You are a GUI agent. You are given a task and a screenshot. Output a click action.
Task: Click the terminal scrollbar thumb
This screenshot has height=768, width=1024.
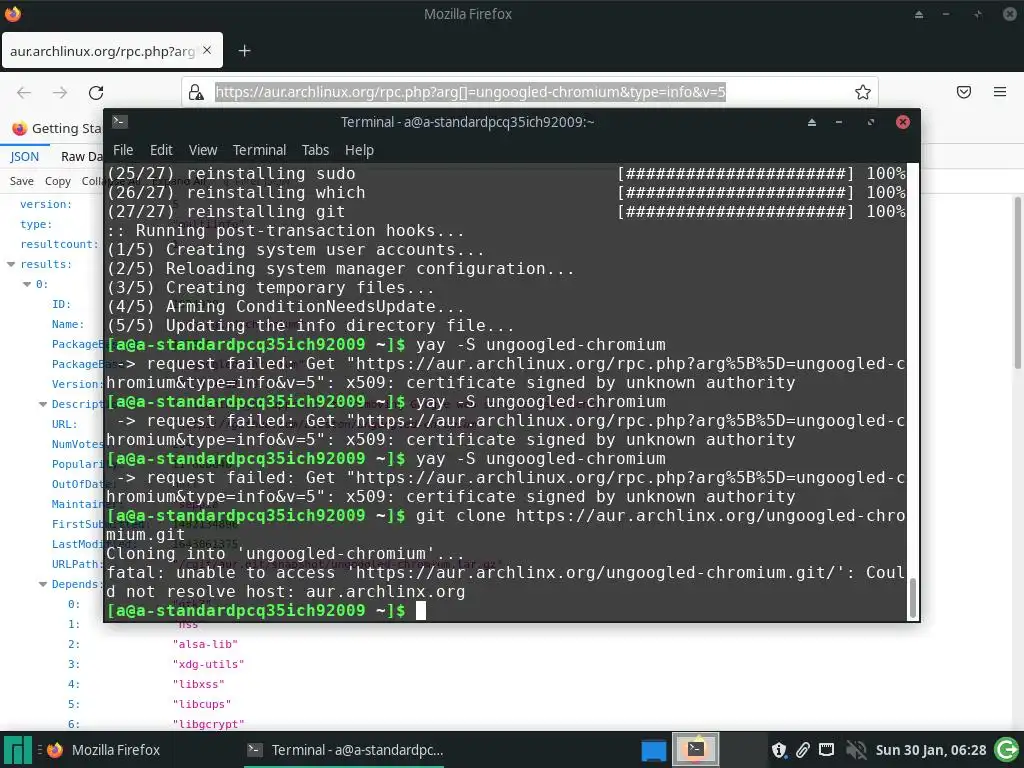pyautogui.click(x=912, y=598)
